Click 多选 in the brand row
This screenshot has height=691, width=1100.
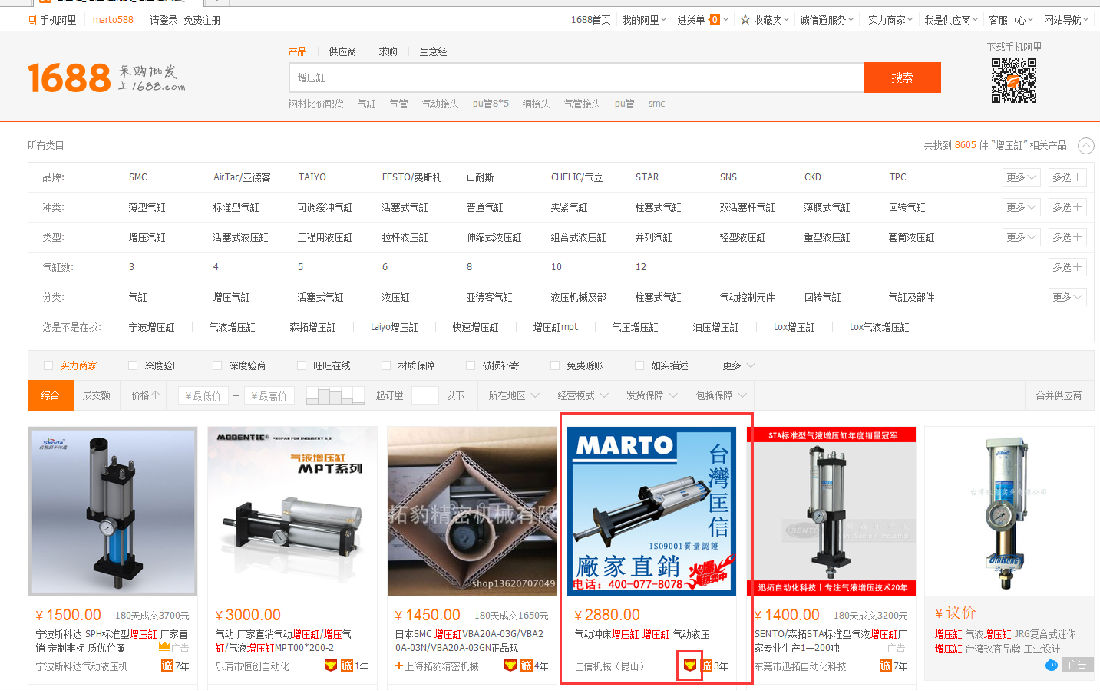pos(1066,177)
